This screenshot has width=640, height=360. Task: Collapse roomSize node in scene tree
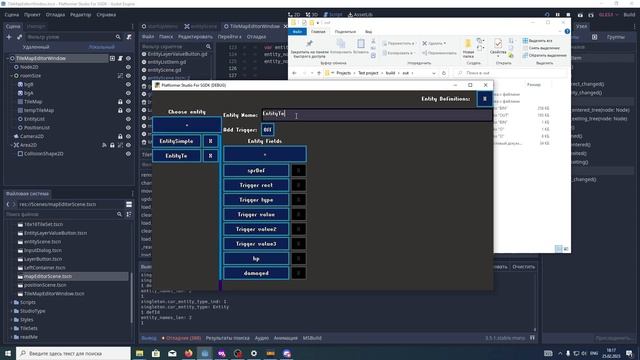(x=11, y=76)
